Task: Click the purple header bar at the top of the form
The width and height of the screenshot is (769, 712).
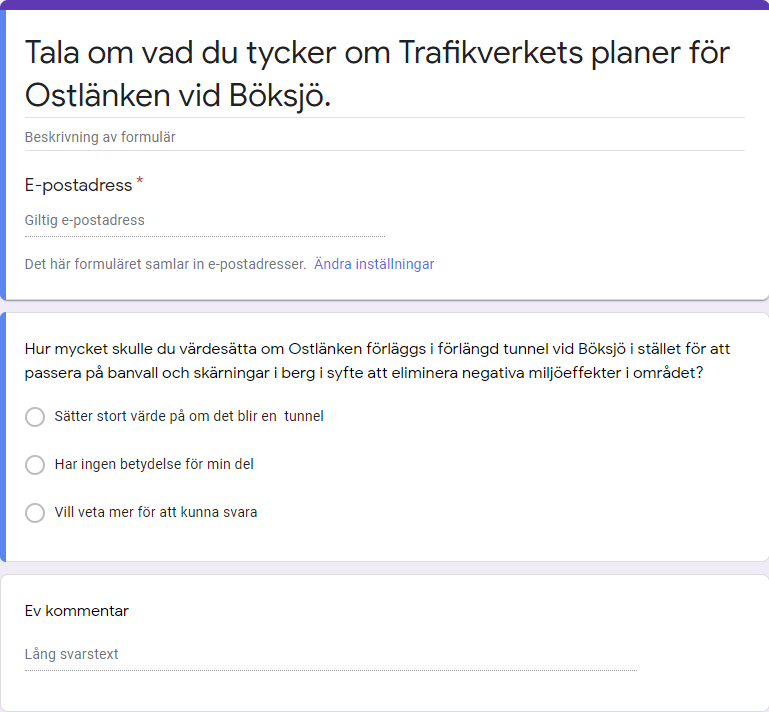Action: click(384, 4)
